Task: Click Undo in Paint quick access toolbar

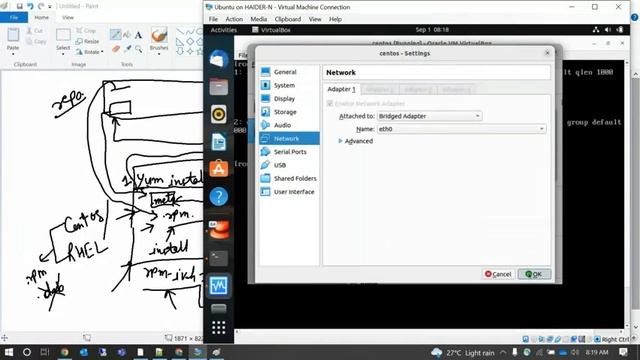Action: click(x=30, y=6)
